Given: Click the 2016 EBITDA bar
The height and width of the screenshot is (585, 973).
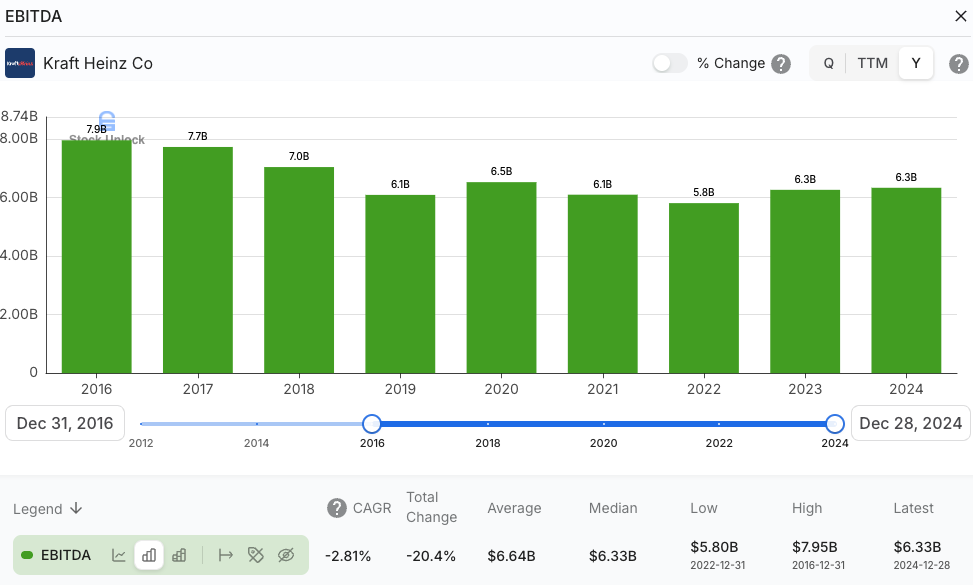Looking at the screenshot, I should pyautogui.click(x=97, y=256).
